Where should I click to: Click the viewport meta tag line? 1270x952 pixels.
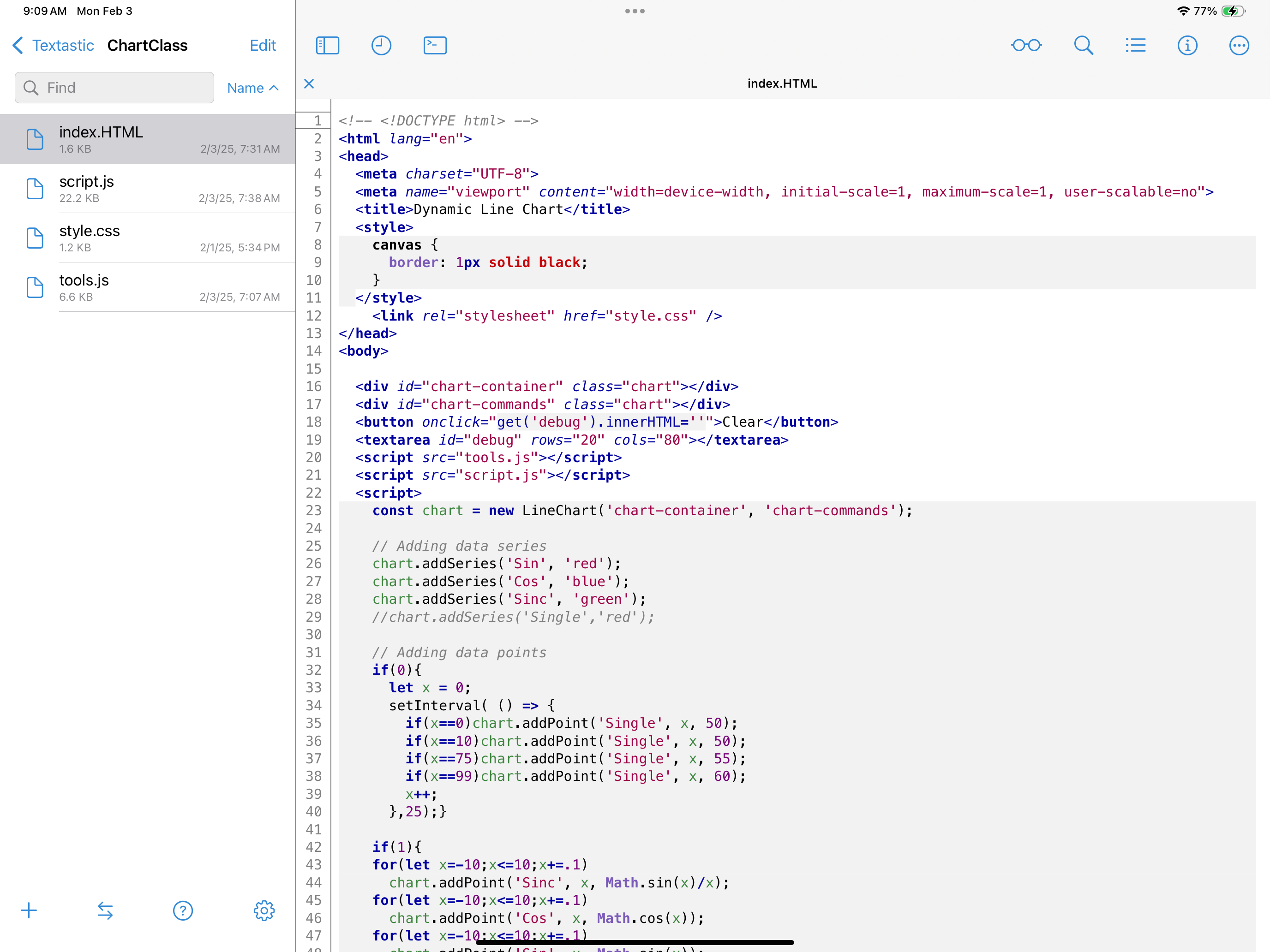[x=784, y=192]
